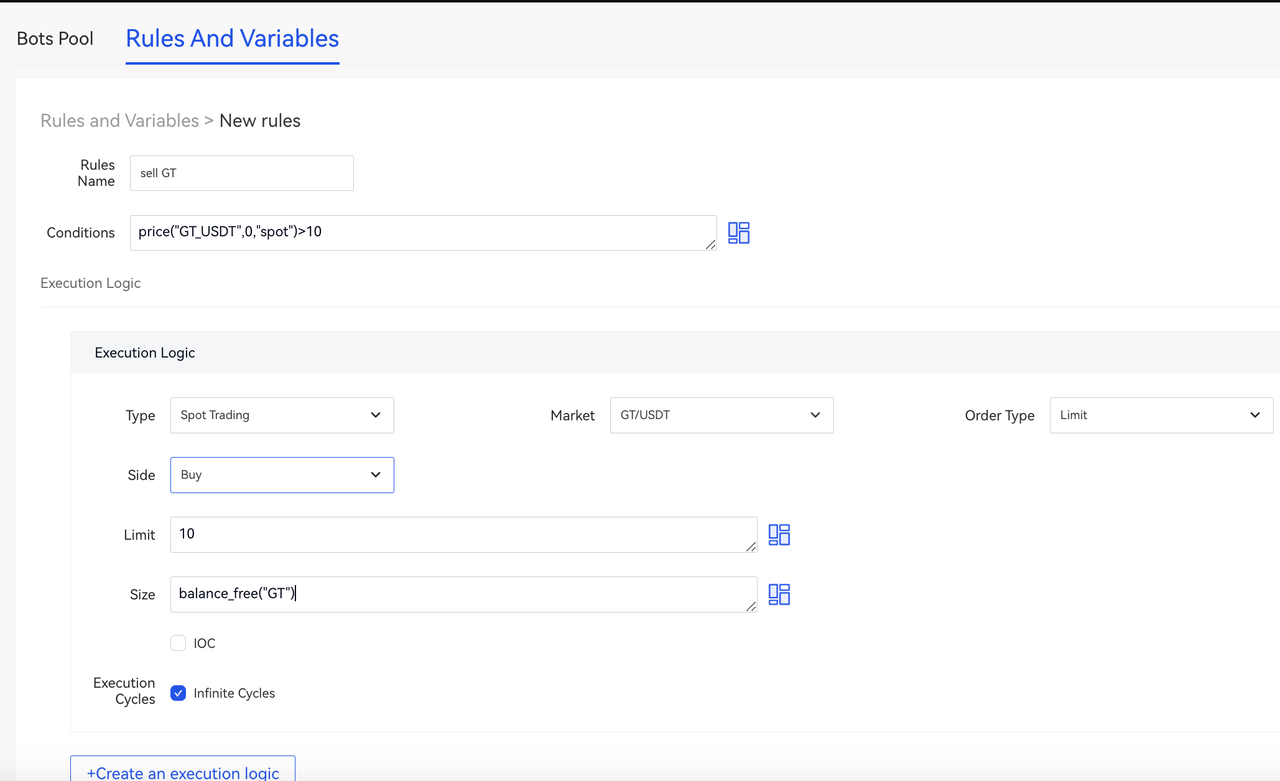Switch to the Bots Pool tab
Image resolution: width=1280 pixels, height=781 pixels.
(x=55, y=39)
